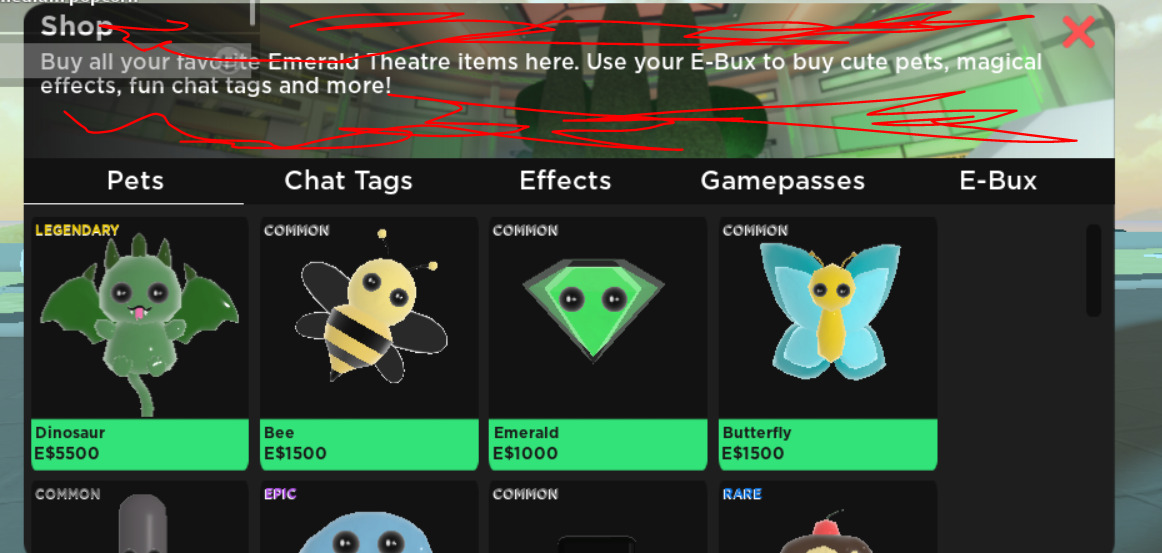This screenshot has height=553, width=1162.
Task: Open the Gamepasses tab
Action: 783,181
